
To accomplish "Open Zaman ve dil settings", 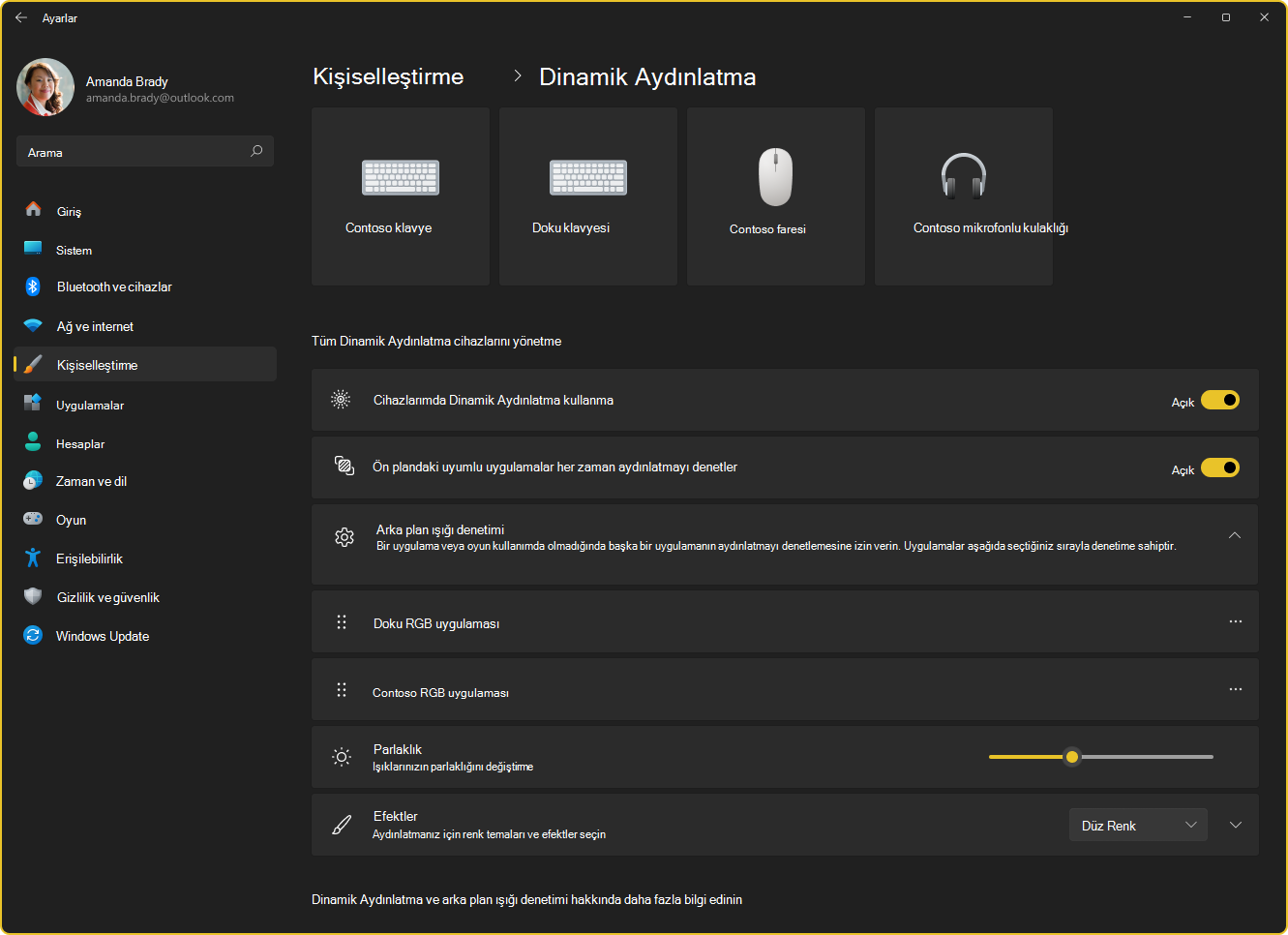I will [x=145, y=481].
